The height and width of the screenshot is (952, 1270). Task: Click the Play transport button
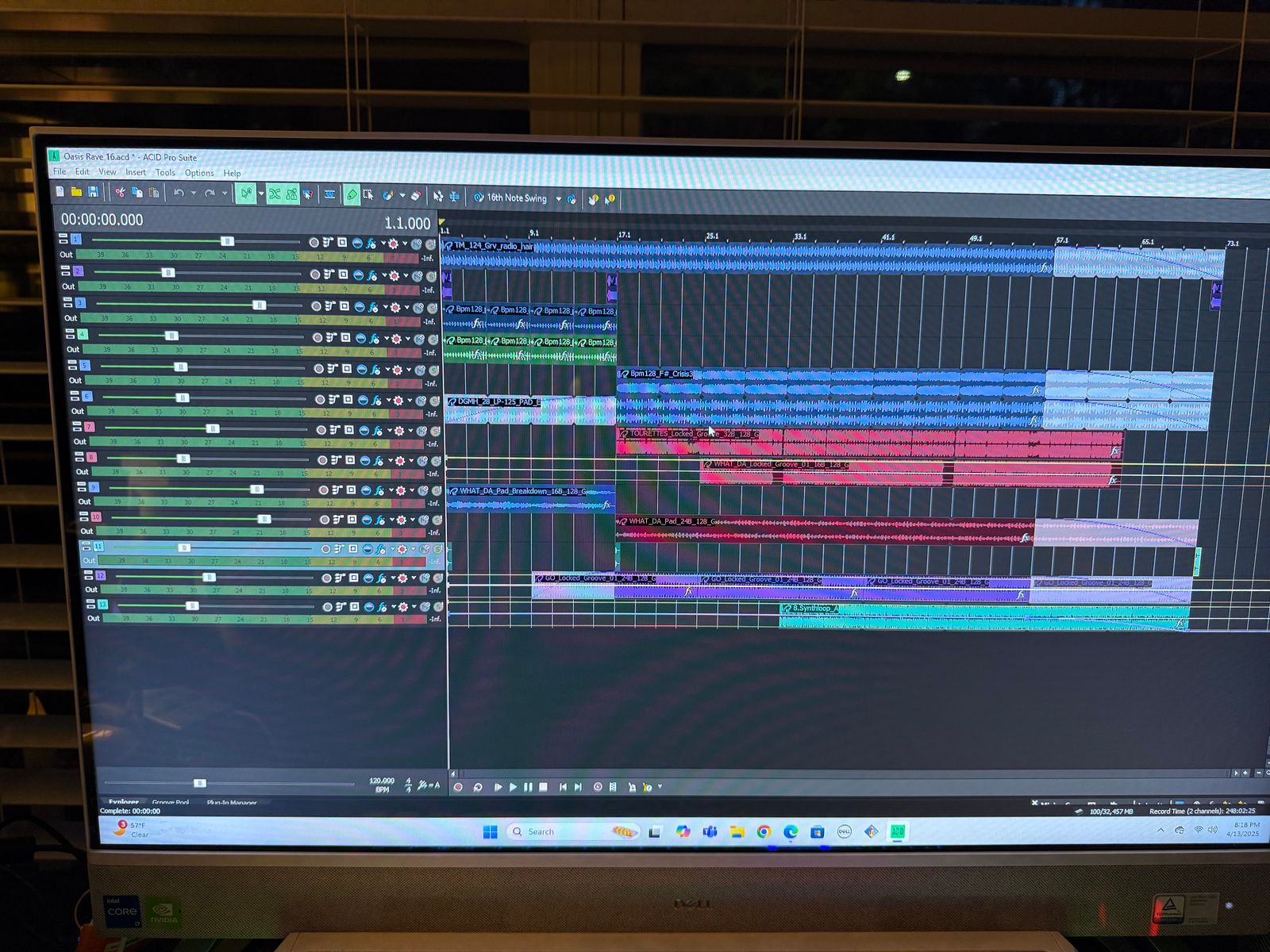513,787
